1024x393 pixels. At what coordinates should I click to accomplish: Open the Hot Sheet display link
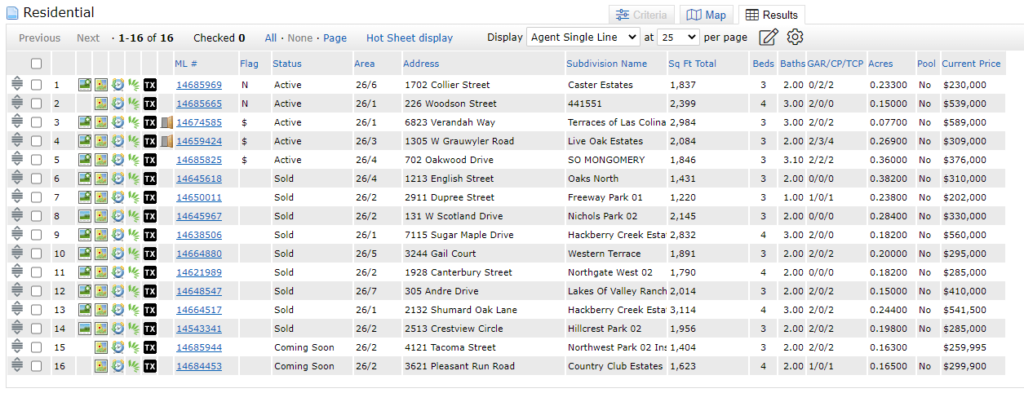[x=409, y=38]
